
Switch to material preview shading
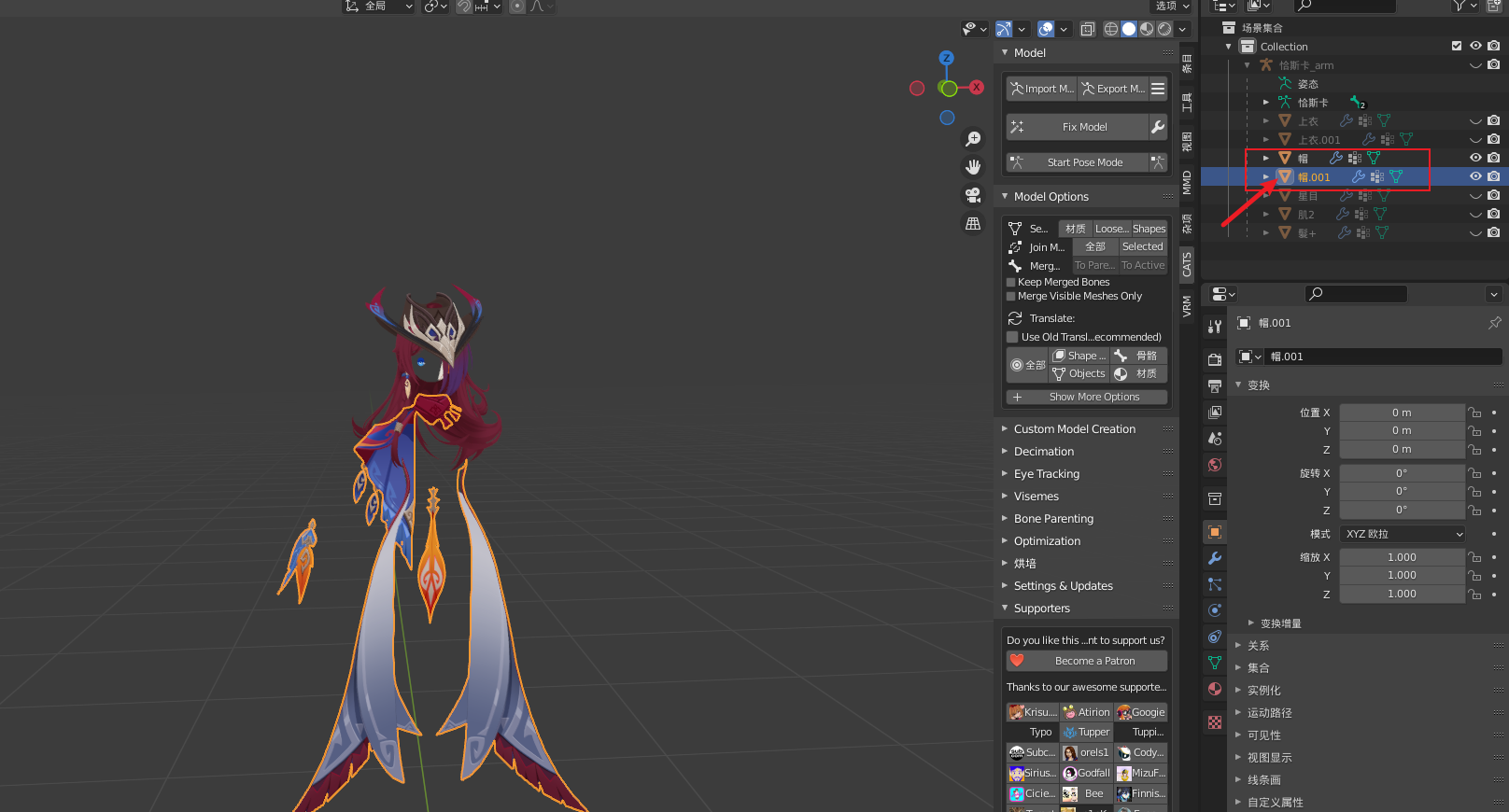click(1147, 29)
